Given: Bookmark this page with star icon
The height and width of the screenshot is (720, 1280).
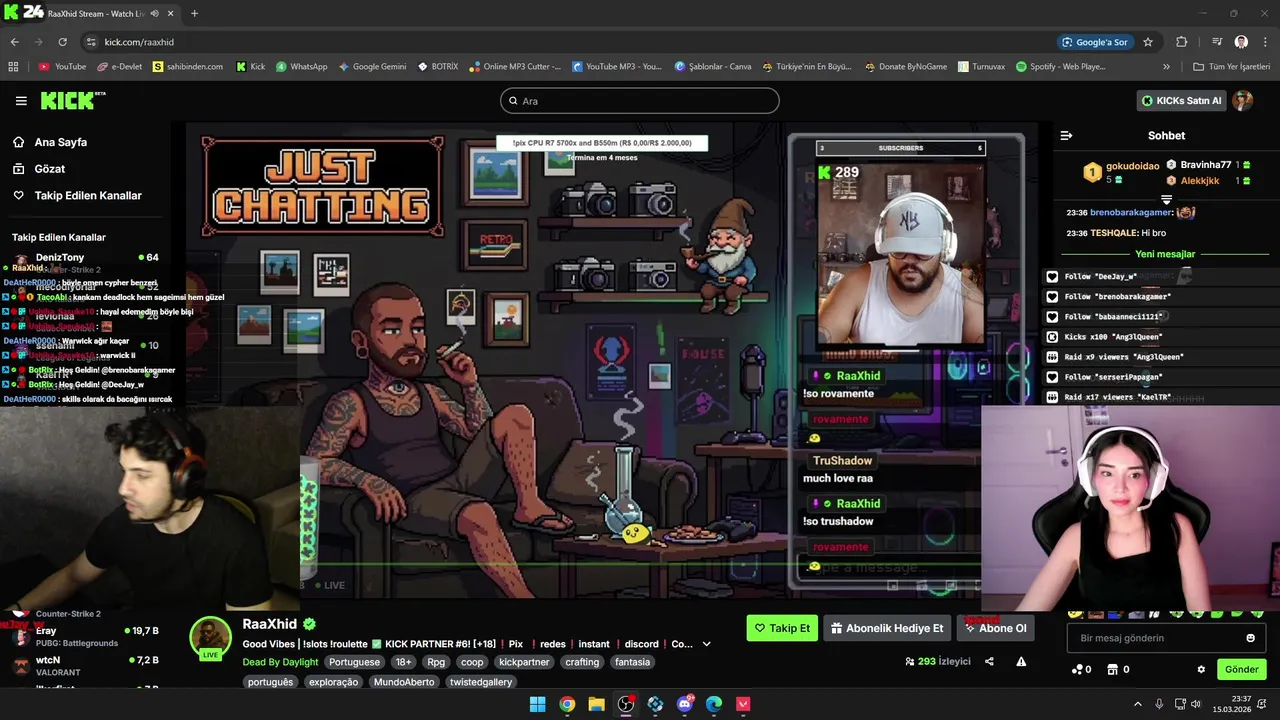Looking at the screenshot, I should 1148,42.
